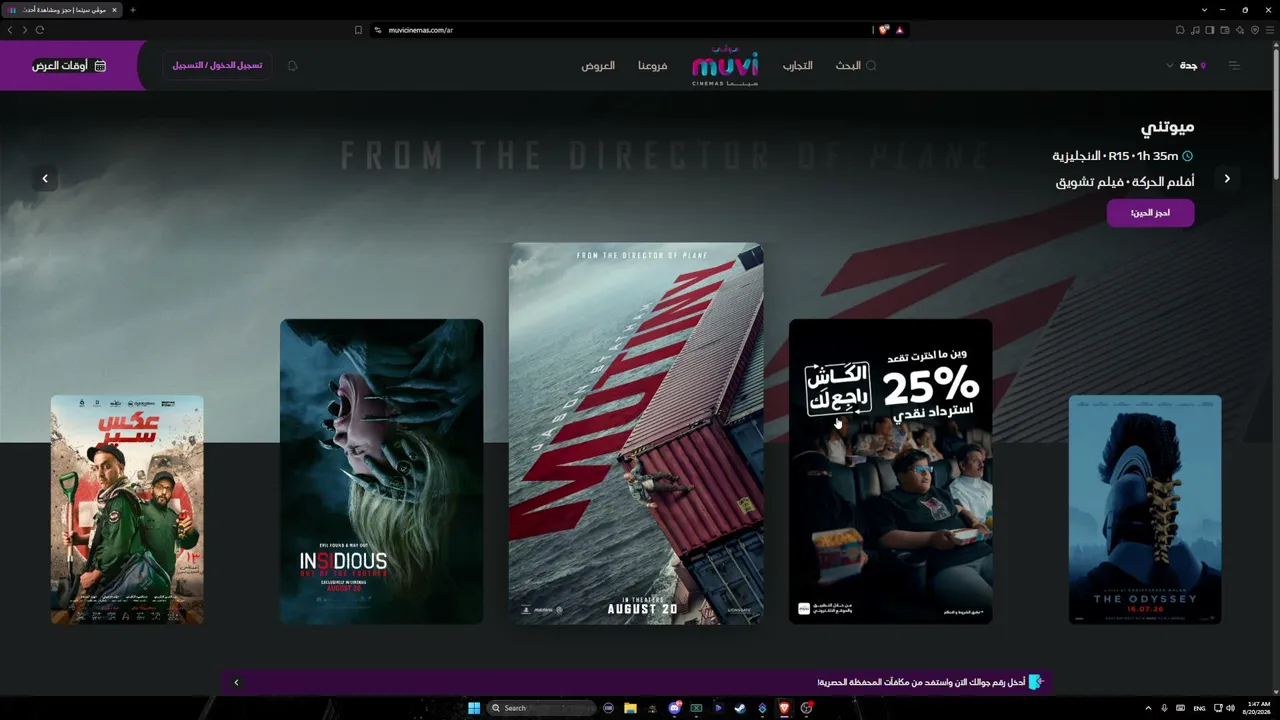1280x720 pixels.
Task: Reload the page with the browser refresh icon
Action: (x=40, y=30)
